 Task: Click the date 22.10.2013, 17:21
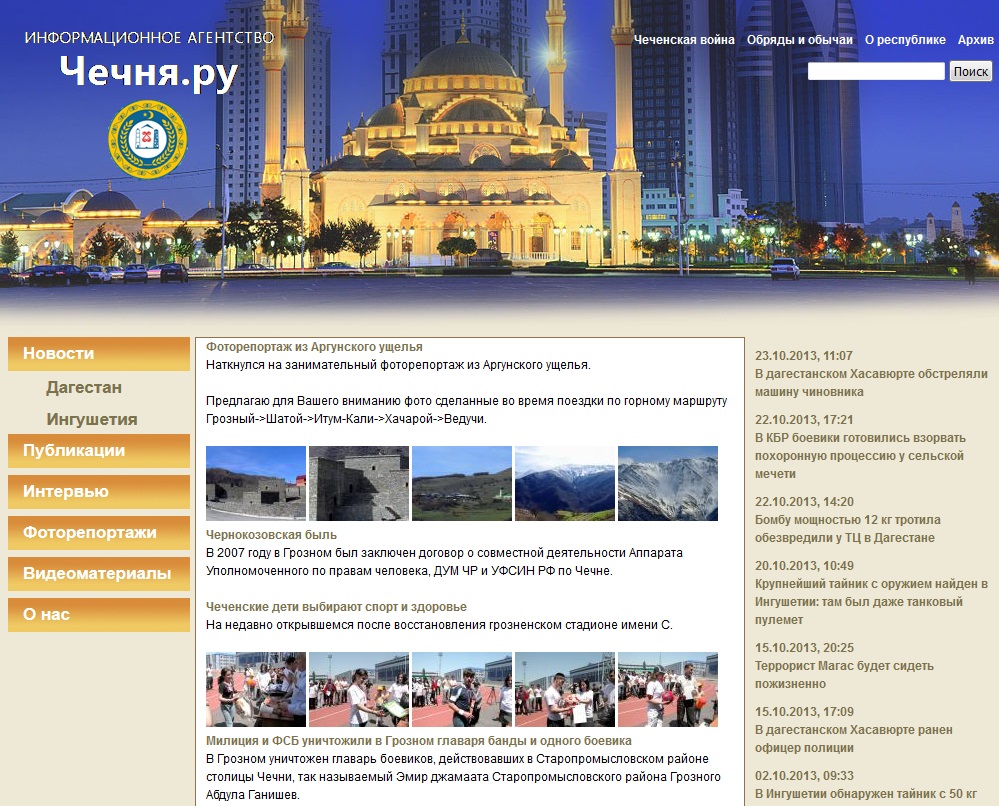(x=803, y=420)
